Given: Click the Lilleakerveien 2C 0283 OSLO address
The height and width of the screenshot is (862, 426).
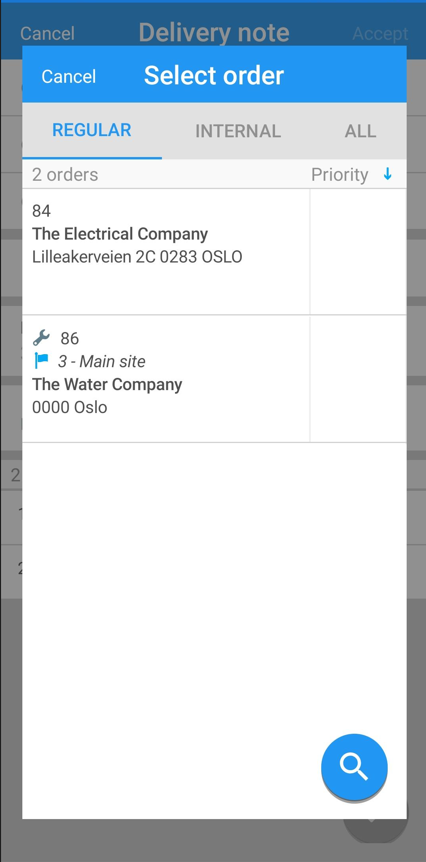Looking at the screenshot, I should point(137,257).
